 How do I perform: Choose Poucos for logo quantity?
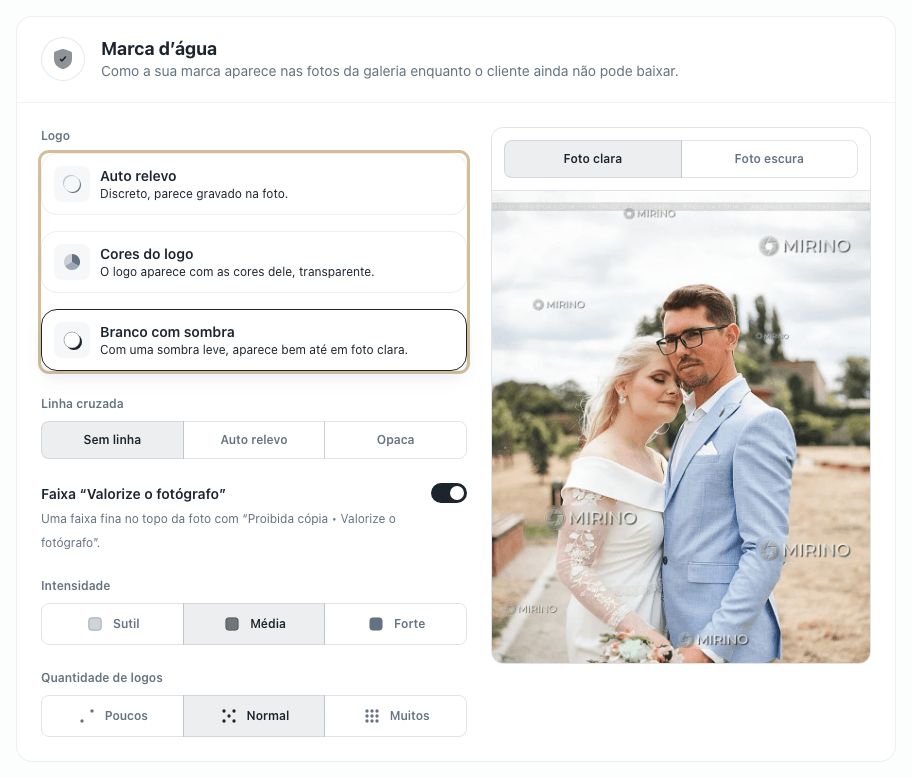112,716
